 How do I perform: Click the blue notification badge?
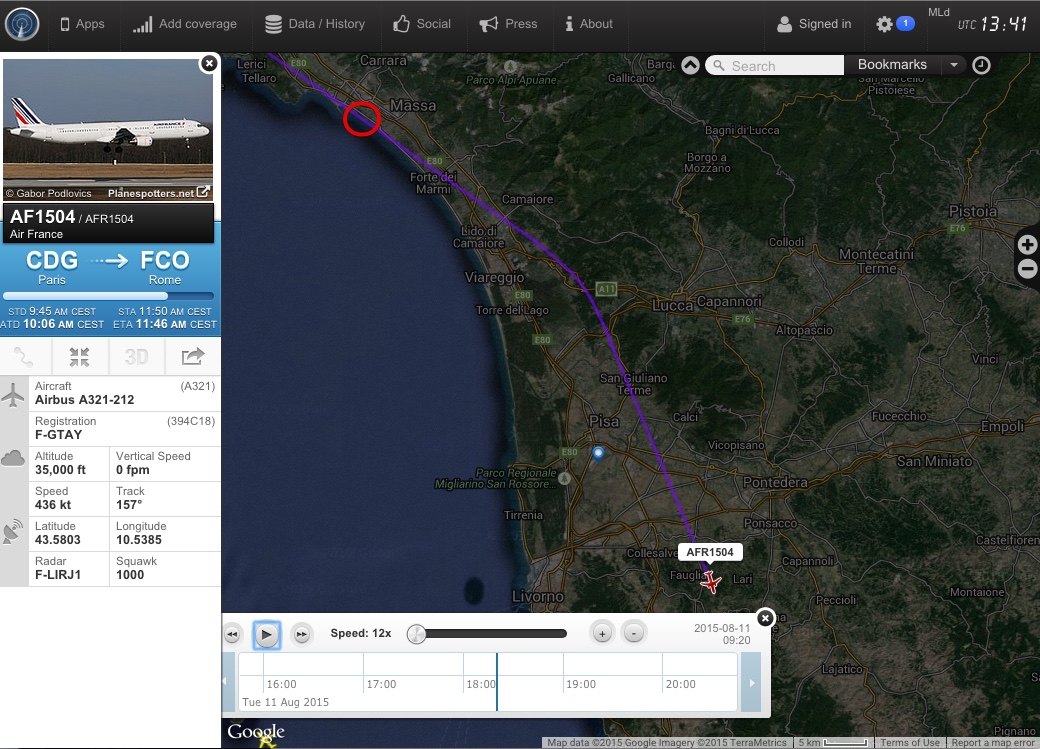tap(905, 23)
